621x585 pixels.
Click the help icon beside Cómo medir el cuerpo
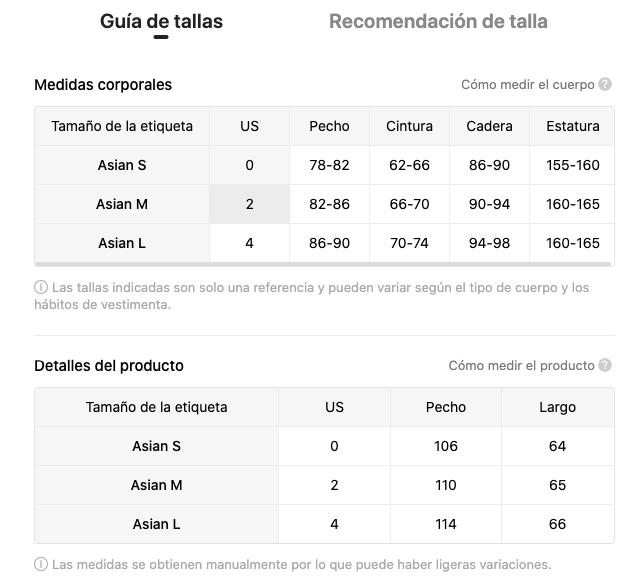pos(605,85)
